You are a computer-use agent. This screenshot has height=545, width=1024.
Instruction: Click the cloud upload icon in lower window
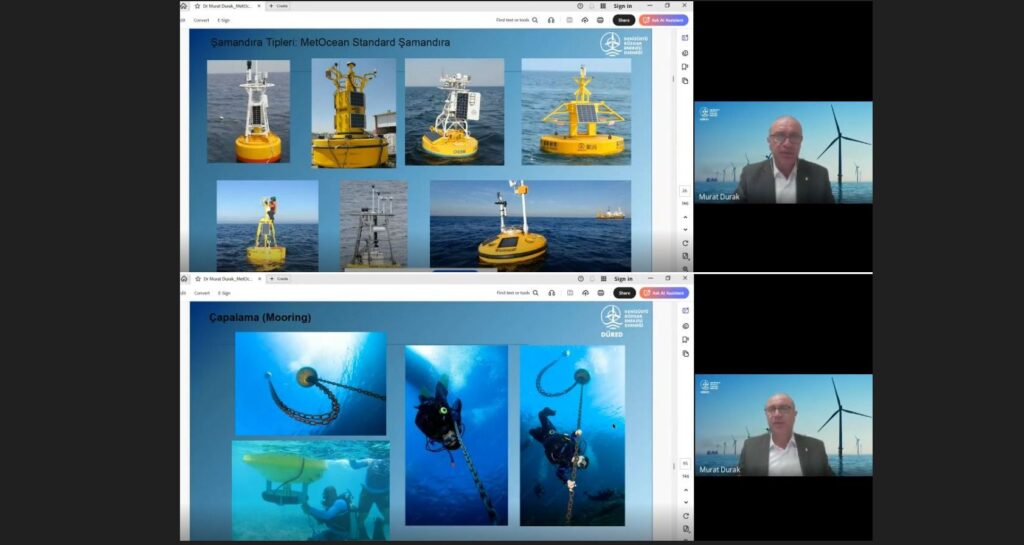[584, 293]
